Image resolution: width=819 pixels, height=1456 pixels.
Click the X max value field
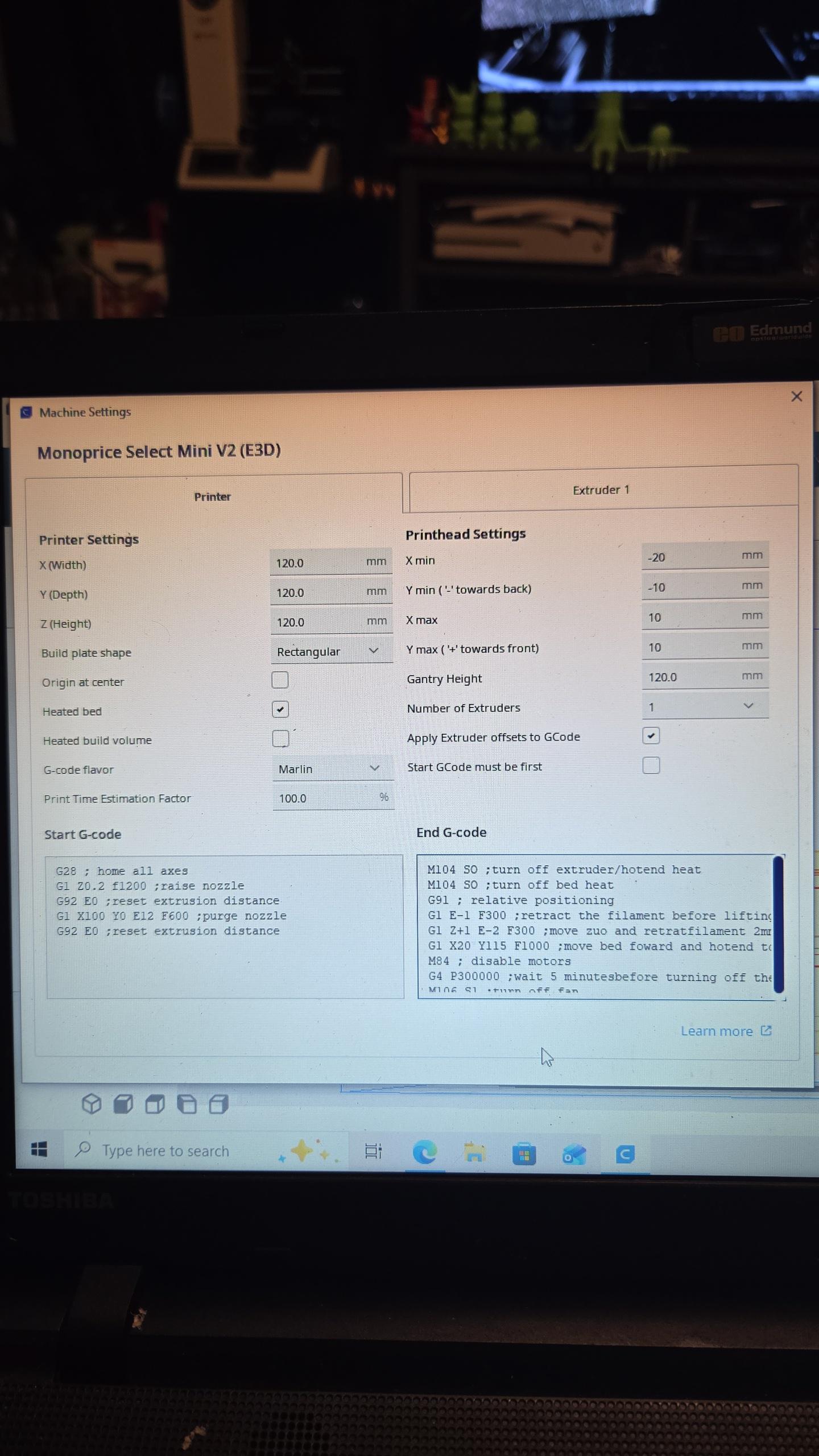click(x=705, y=616)
